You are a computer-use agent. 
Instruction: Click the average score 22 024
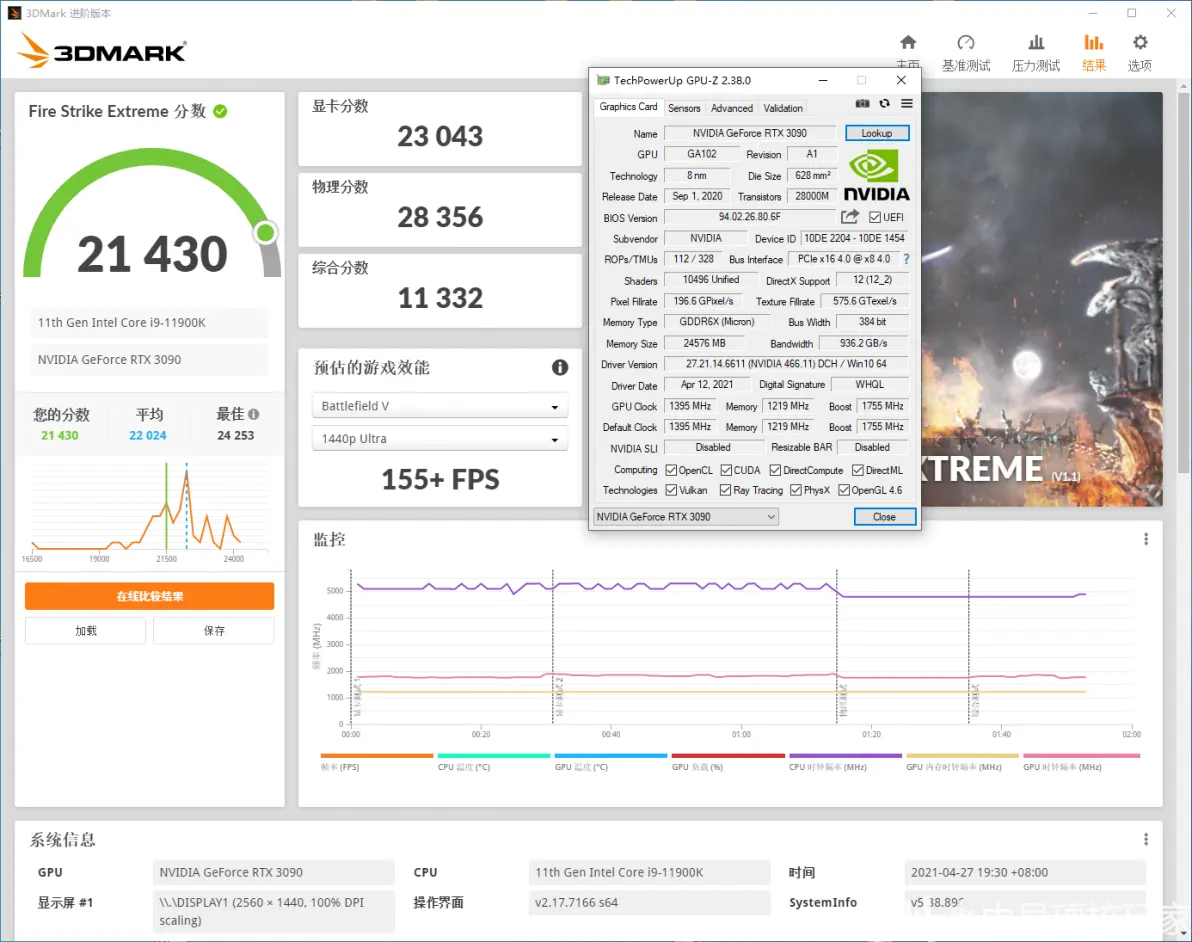[x=147, y=436]
